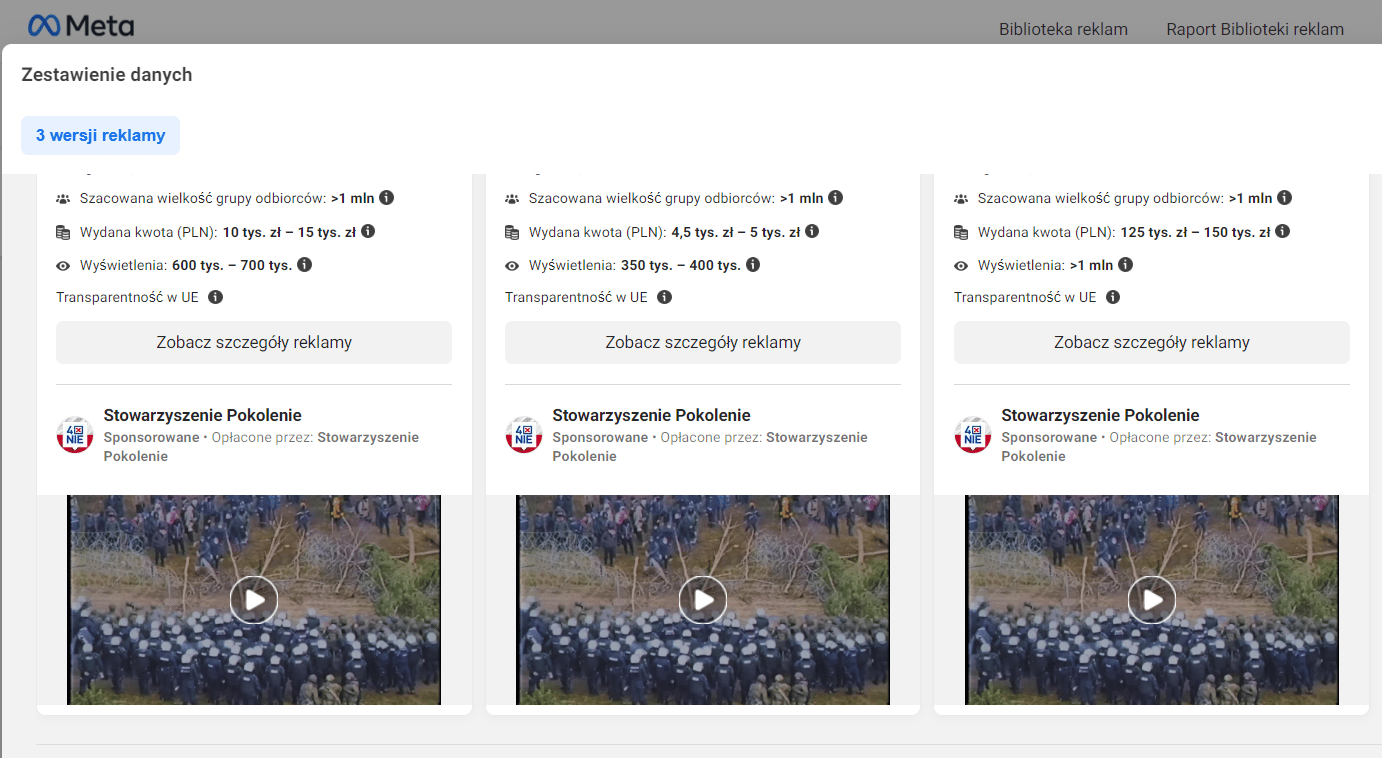Screen dimensions: 1382x758
Task: Click Stowarzyszenie Pokolenie avatar in 10–15 tys. zł ad
Action: tap(75, 435)
